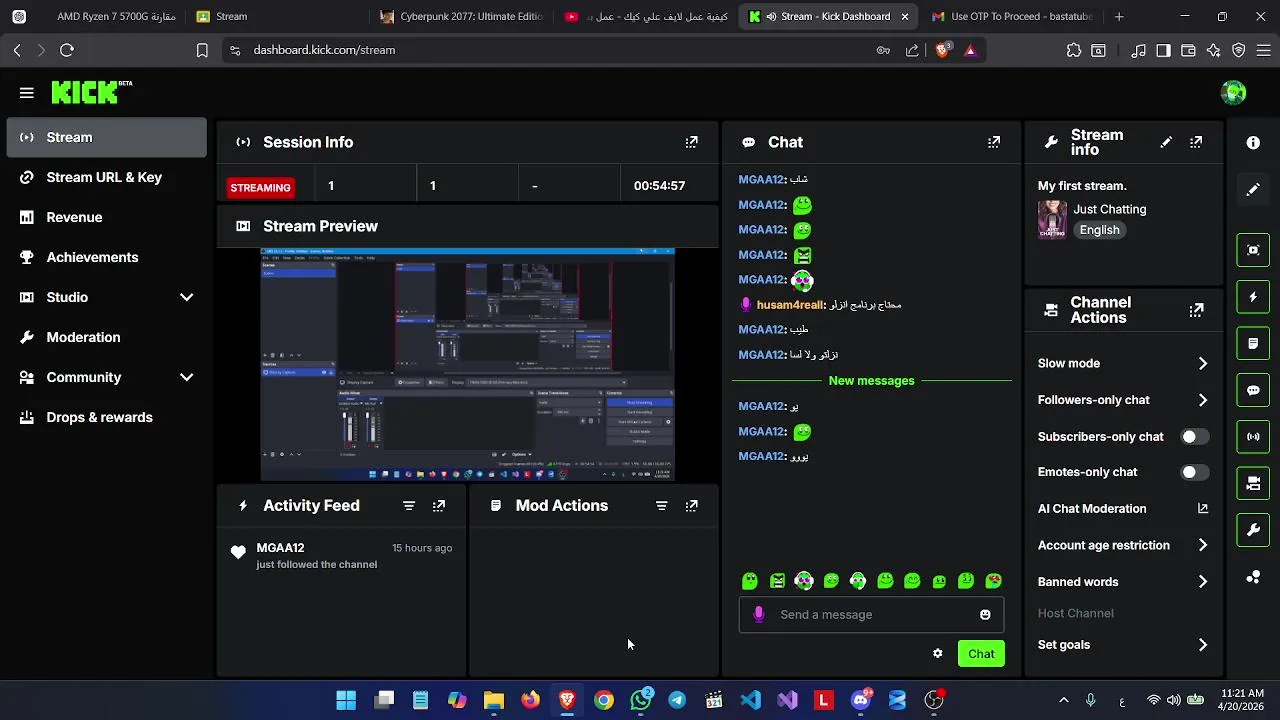The image size is (1280, 720).
Task: Click the New messages divider in chat
Action: pos(871,381)
